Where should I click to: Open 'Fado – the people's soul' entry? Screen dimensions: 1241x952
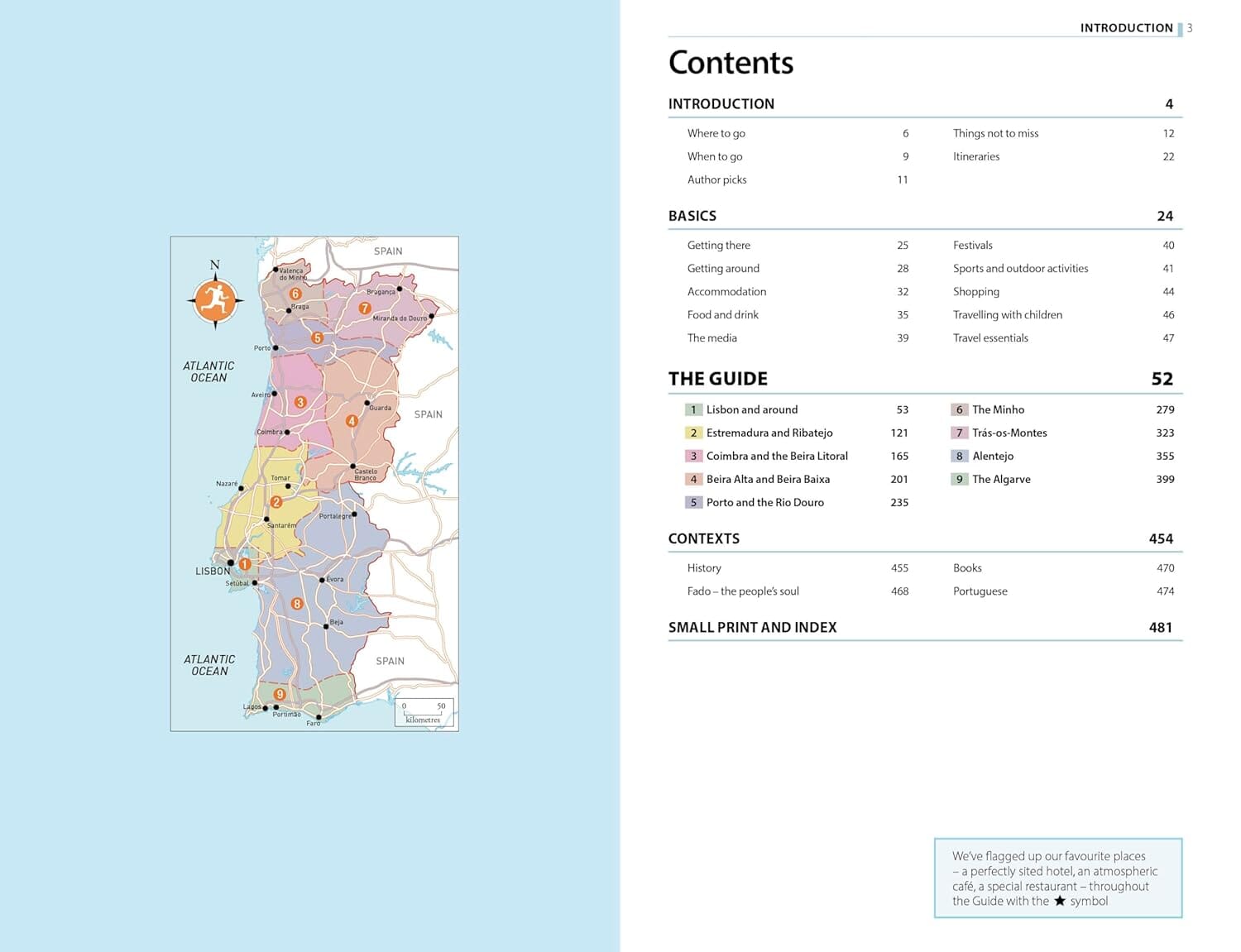click(743, 591)
